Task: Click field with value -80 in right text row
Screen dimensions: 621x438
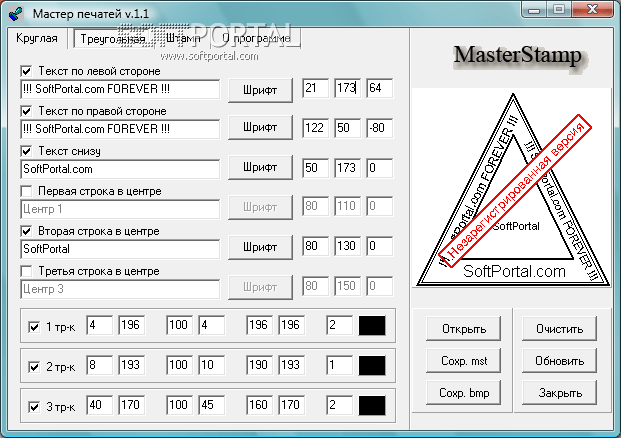Action: tap(379, 128)
